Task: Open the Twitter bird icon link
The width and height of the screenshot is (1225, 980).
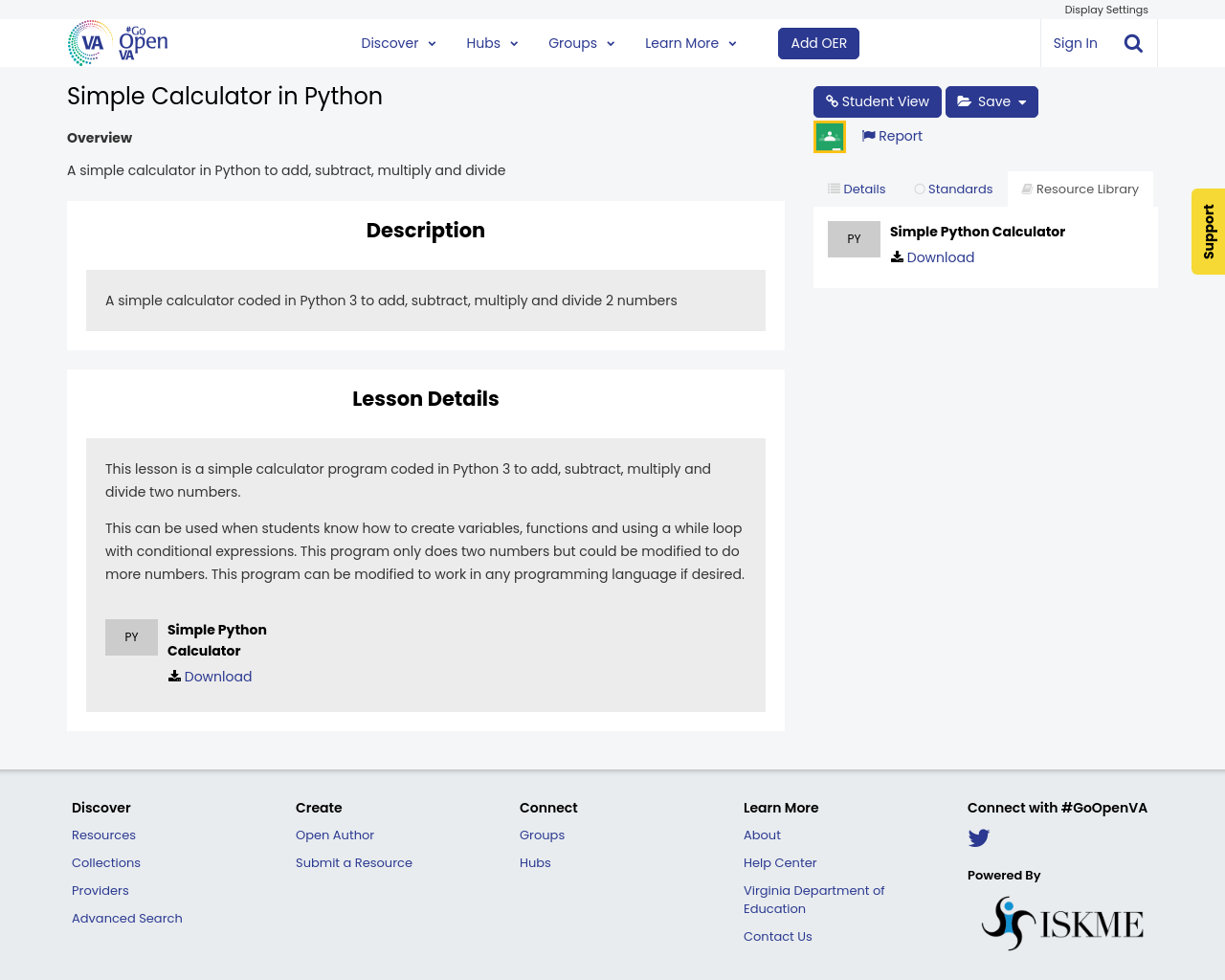Action: click(x=978, y=838)
